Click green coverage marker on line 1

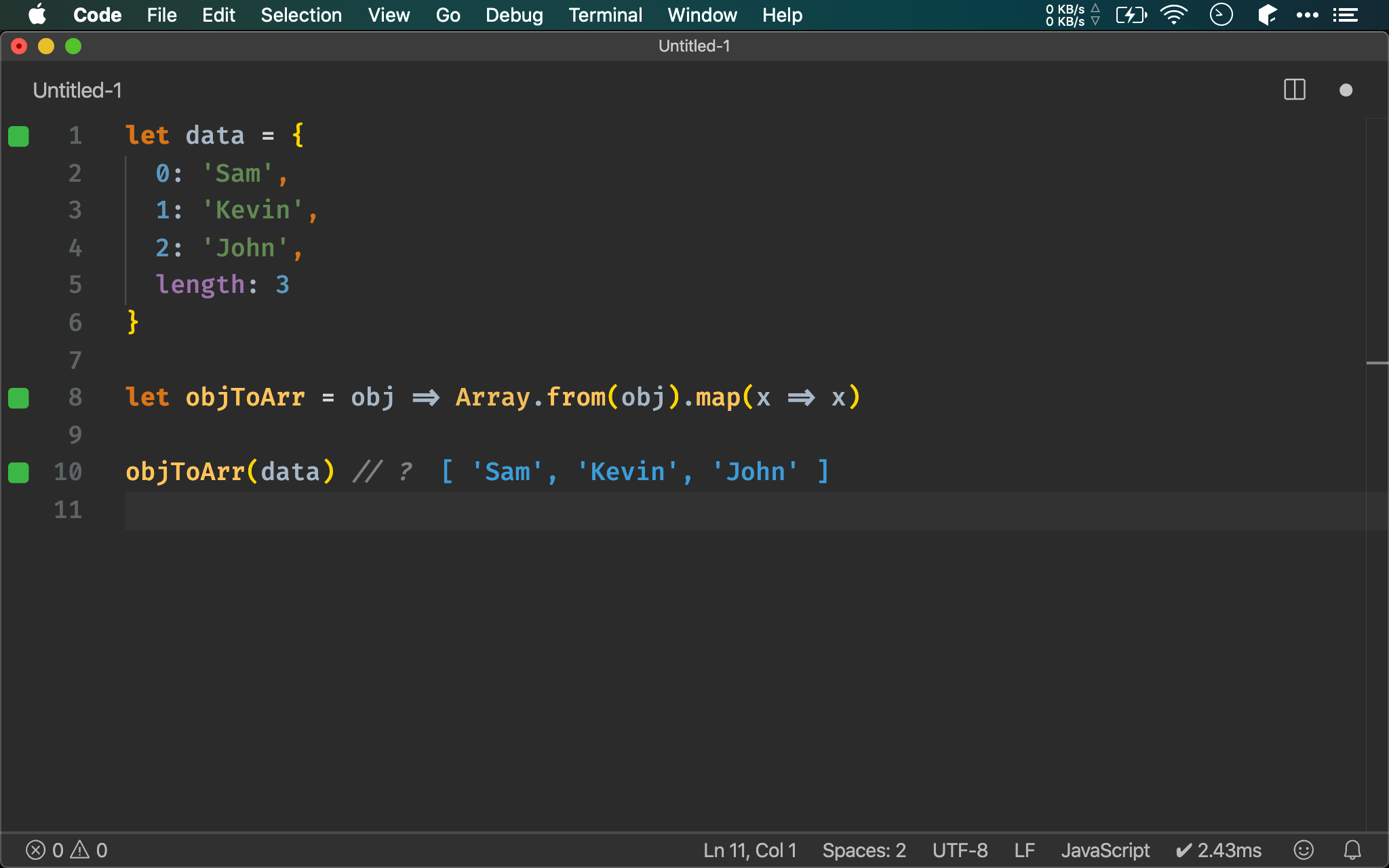pos(18,136)
